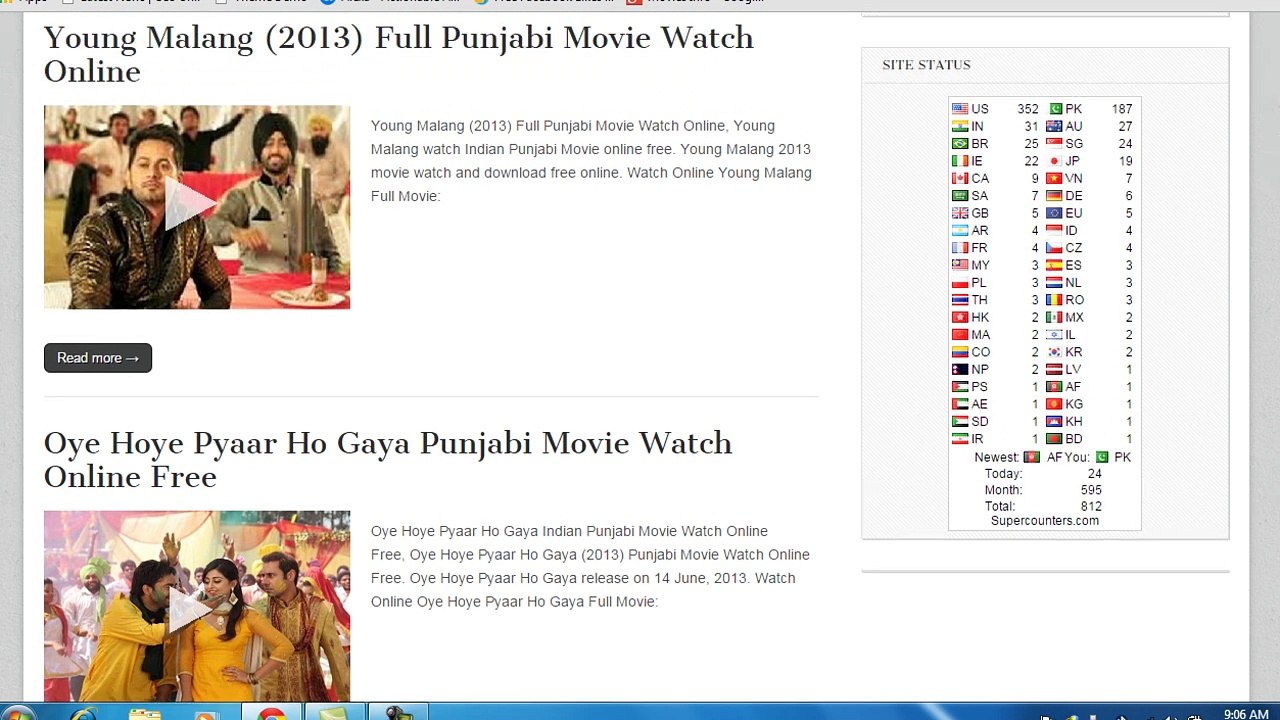Viewport: 1280px width, 720px height.
Task: Click the HK country code
Action: click(x=980, y=317)
